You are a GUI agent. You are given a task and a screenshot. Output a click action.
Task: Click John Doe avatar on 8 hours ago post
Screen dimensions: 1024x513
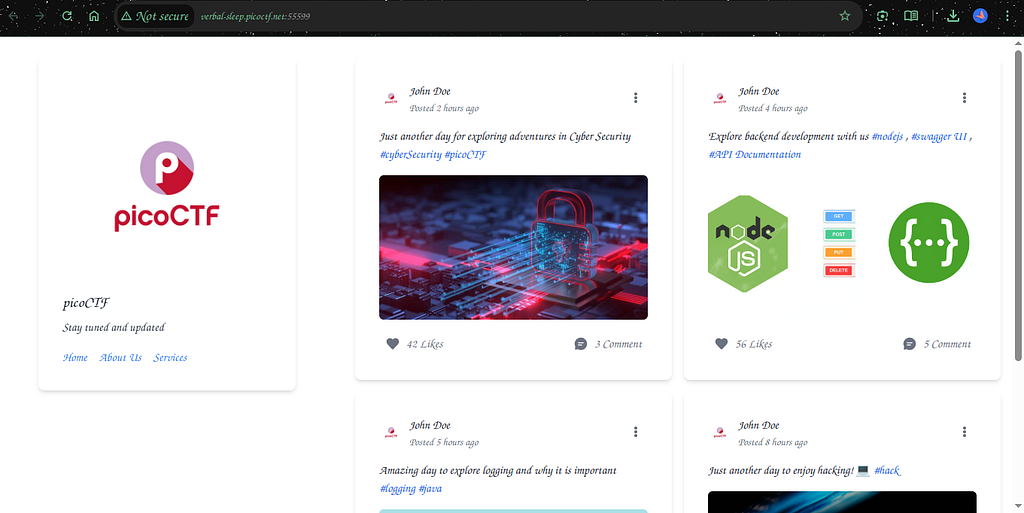pyautogui.click(x=719, y=433)
